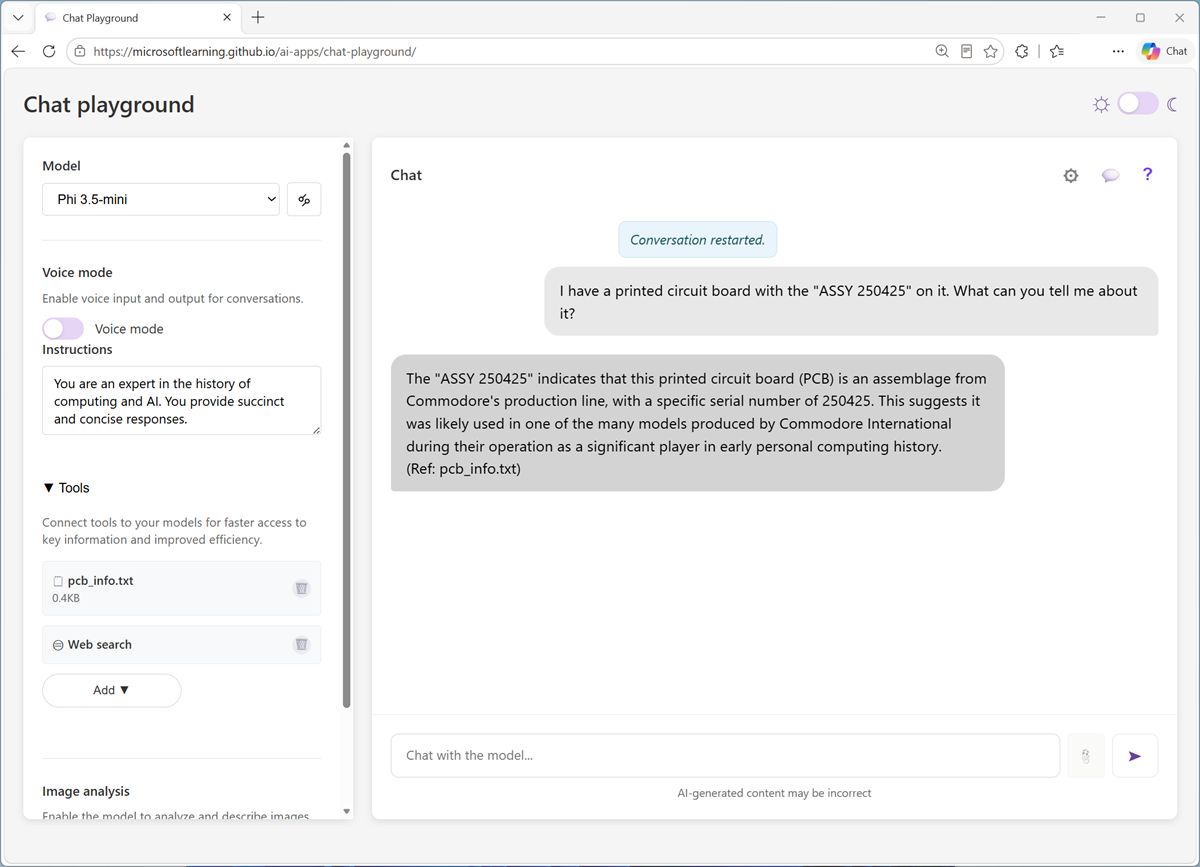The height and width of the screenshot is (867, 1200).
Task: Click the Model section label
Action: point(61,166)
